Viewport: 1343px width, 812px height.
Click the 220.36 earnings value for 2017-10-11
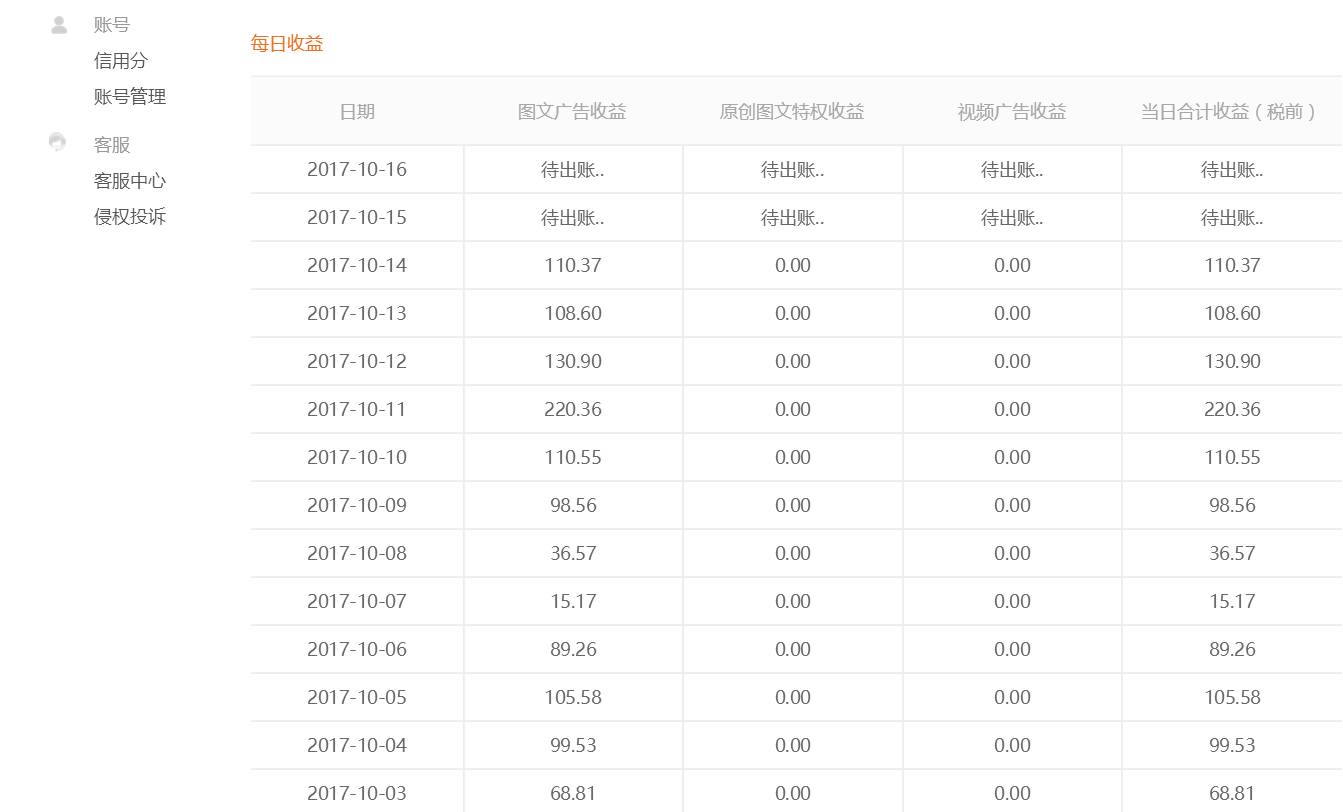point(573,409)
